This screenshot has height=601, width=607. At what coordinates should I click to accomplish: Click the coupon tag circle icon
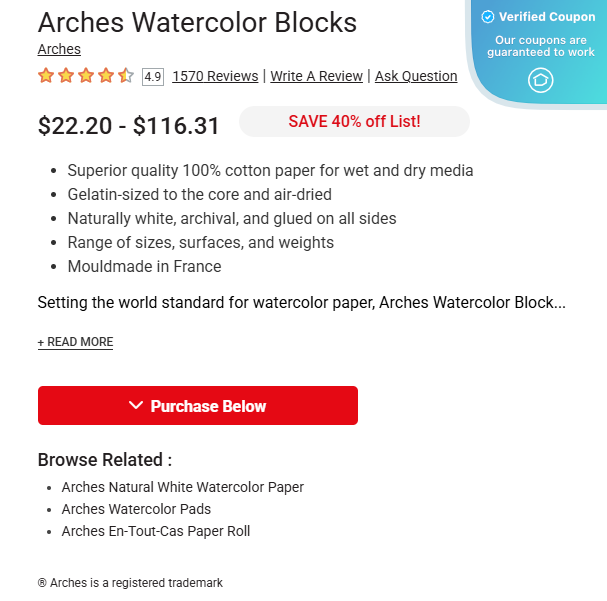click(x=541, y=80)
